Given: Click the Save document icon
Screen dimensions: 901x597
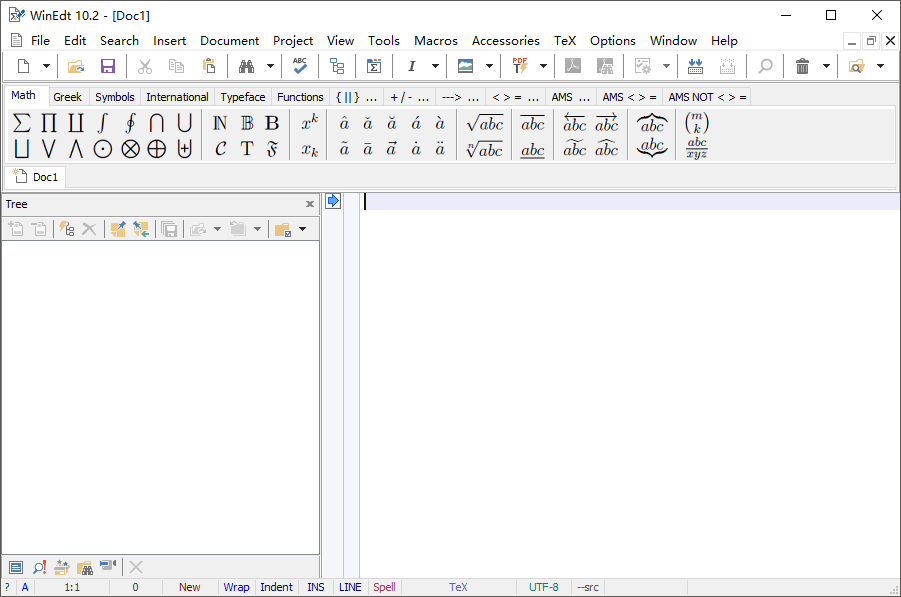Looking at the screenshot, I should 108,66.
